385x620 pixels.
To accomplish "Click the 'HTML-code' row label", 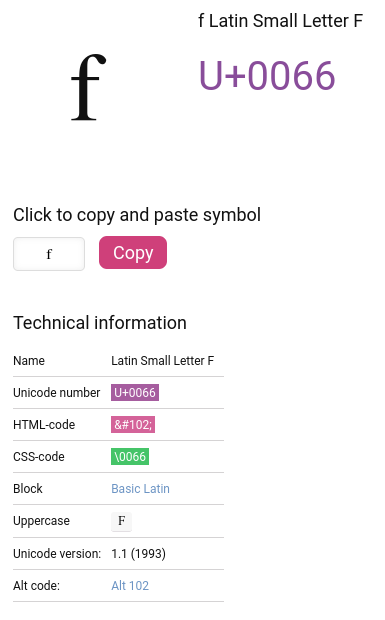I will tap(44, 425).
